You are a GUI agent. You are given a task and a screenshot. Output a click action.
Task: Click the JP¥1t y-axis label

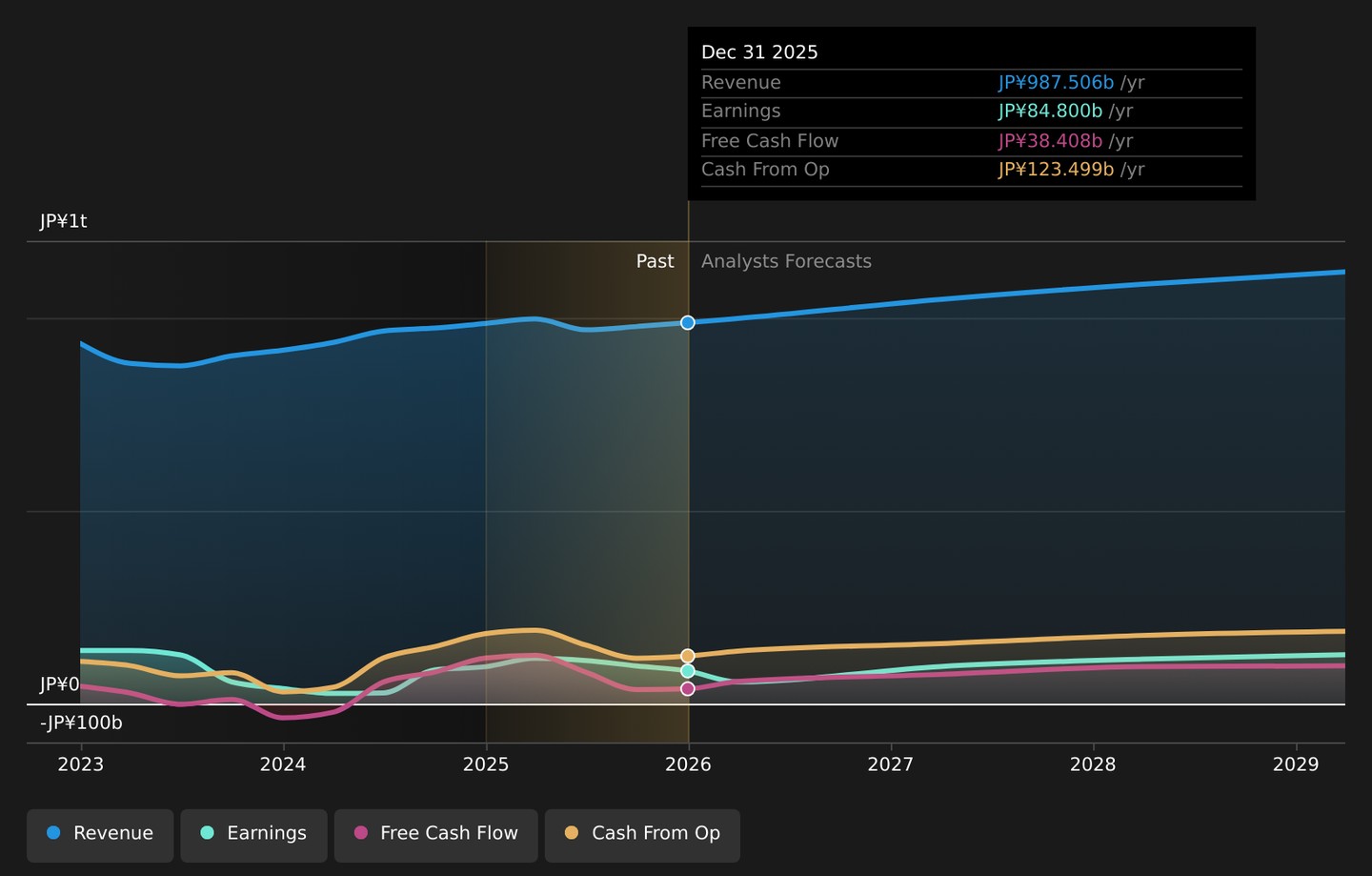point(64,221)
